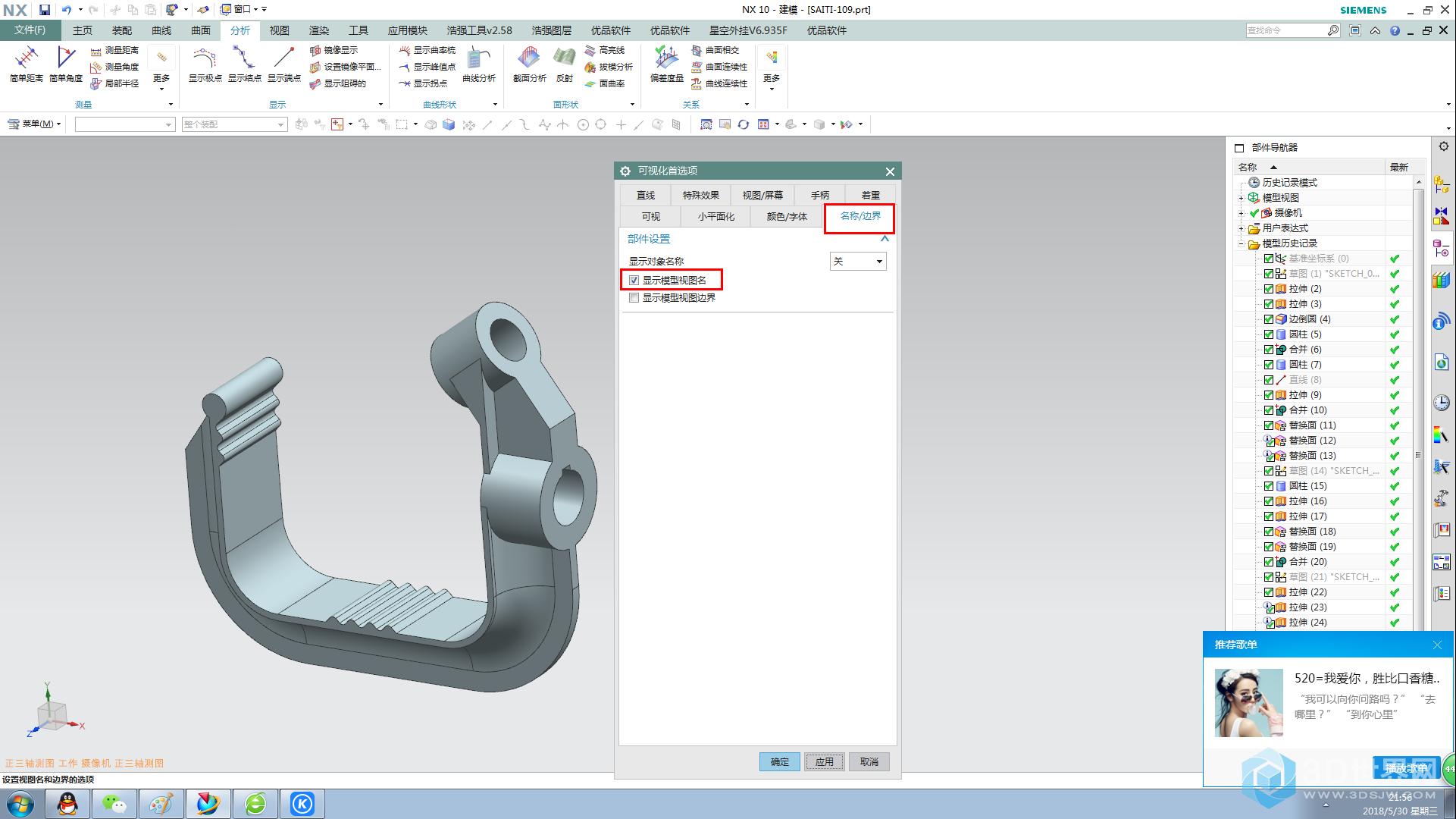1456x819 pixels.
Task: Click the 曲面相交 tool
Action: click(715, 50)
